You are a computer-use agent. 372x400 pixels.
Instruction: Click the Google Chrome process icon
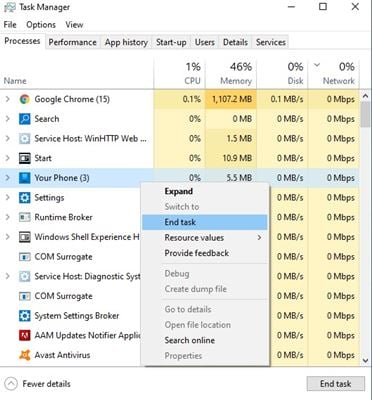point(24,99)
